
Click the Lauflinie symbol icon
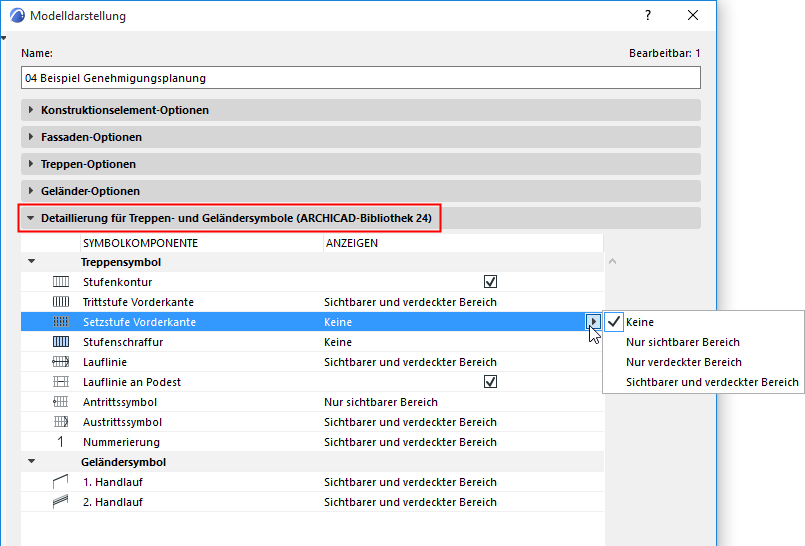(x=60, y=362)
